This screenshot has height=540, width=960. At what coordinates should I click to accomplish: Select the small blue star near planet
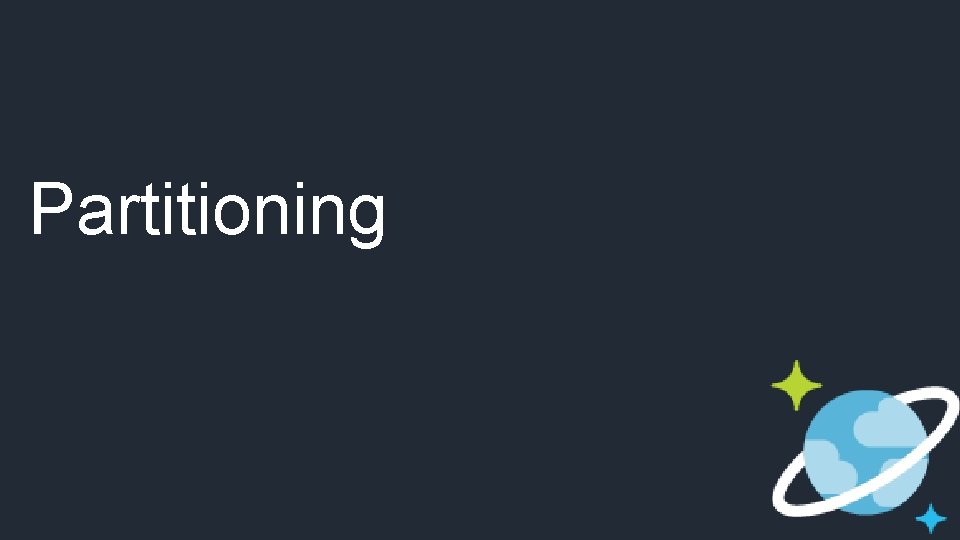[931, 519]
